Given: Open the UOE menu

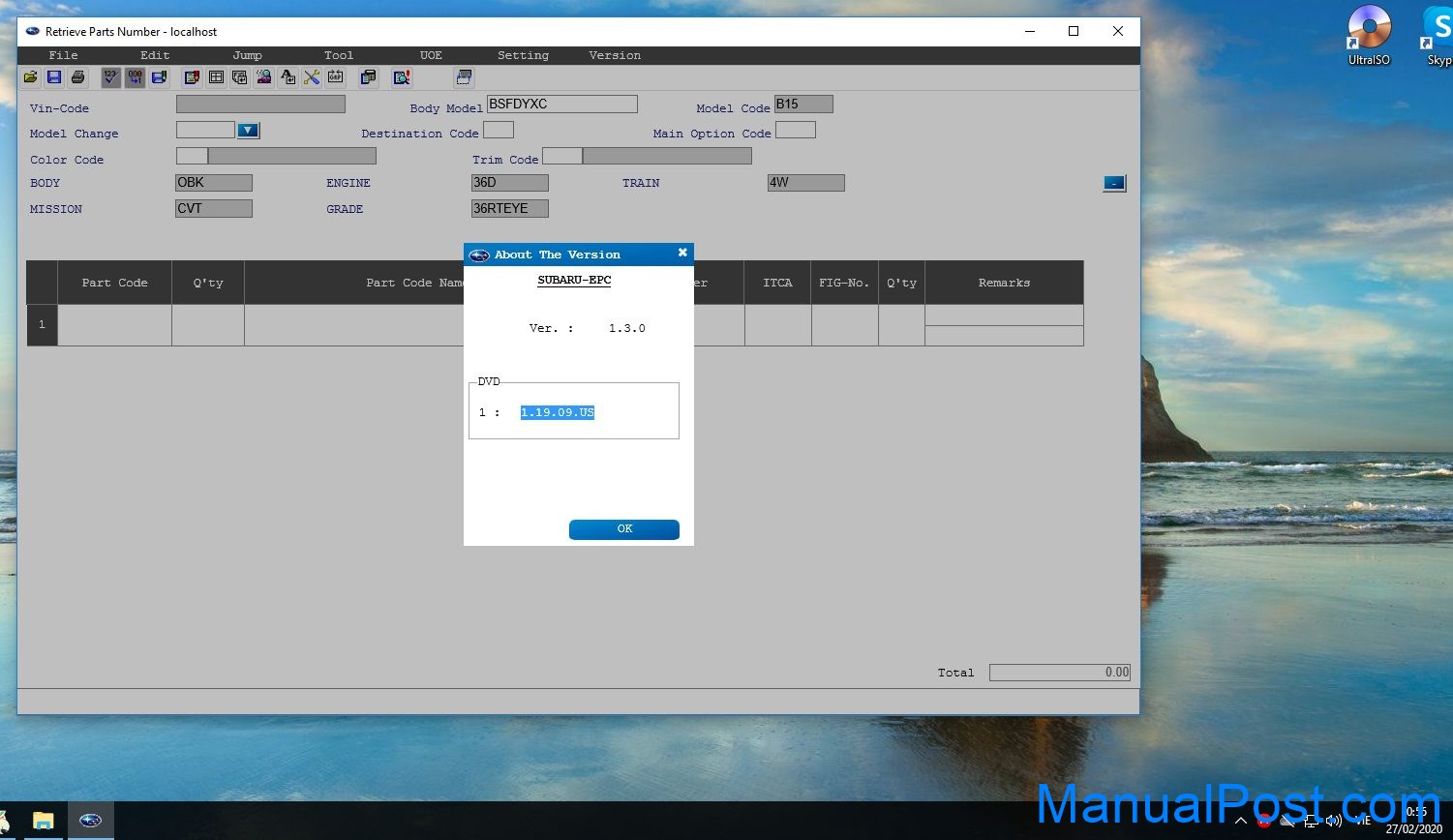Looking at the screenshot, I should [x=431, y=55].
